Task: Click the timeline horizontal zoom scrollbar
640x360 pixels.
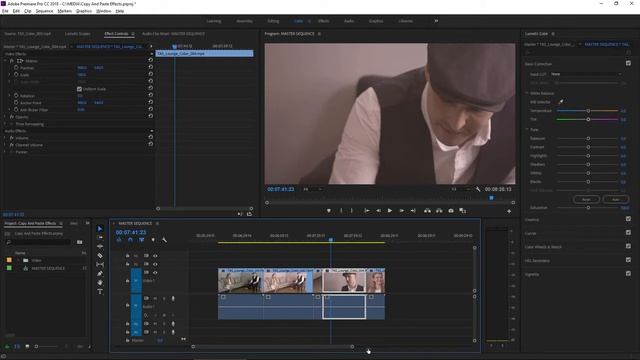Action: click(273, 347)
